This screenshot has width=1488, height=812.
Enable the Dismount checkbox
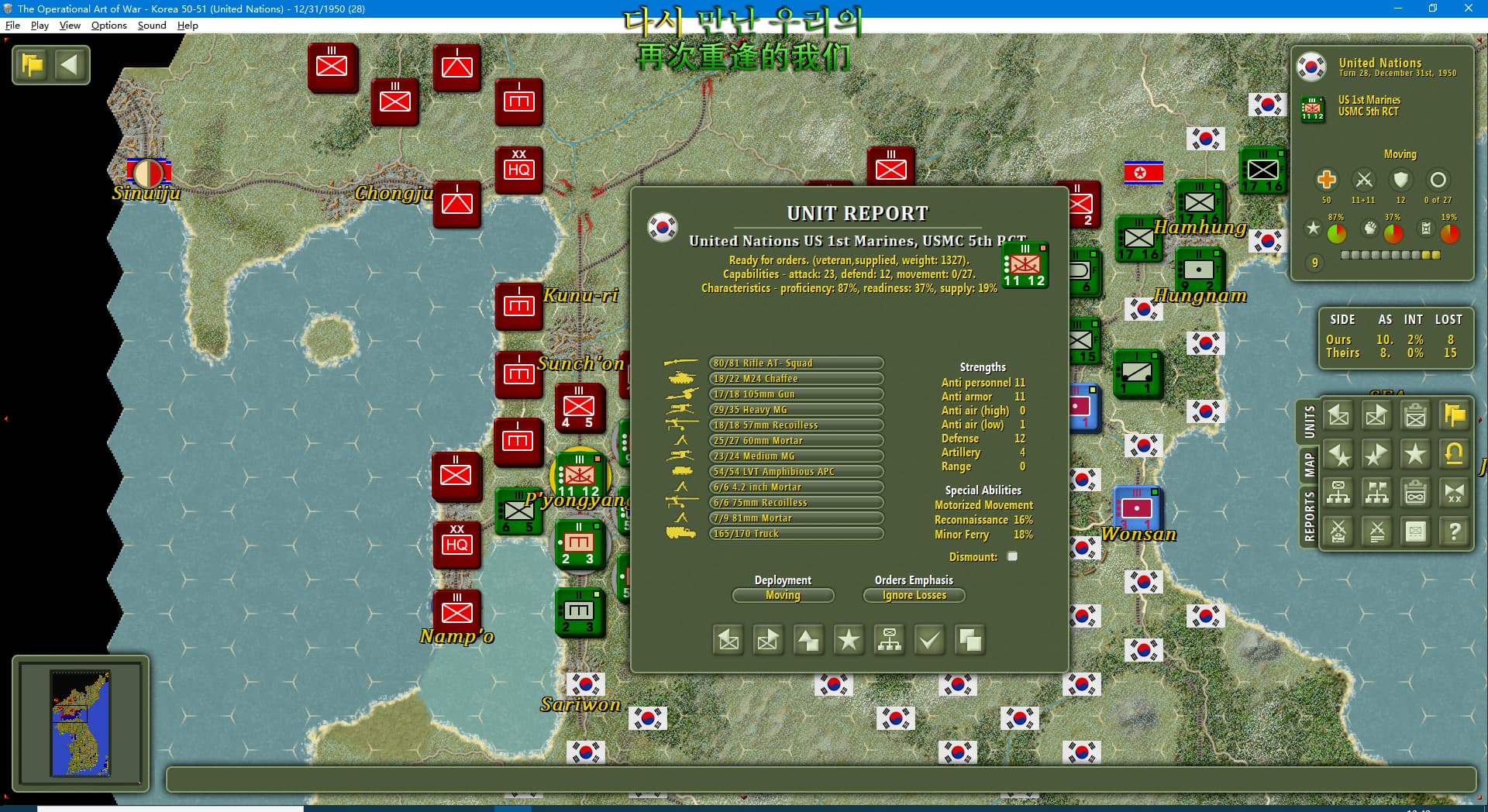(x=1011, y=556)
